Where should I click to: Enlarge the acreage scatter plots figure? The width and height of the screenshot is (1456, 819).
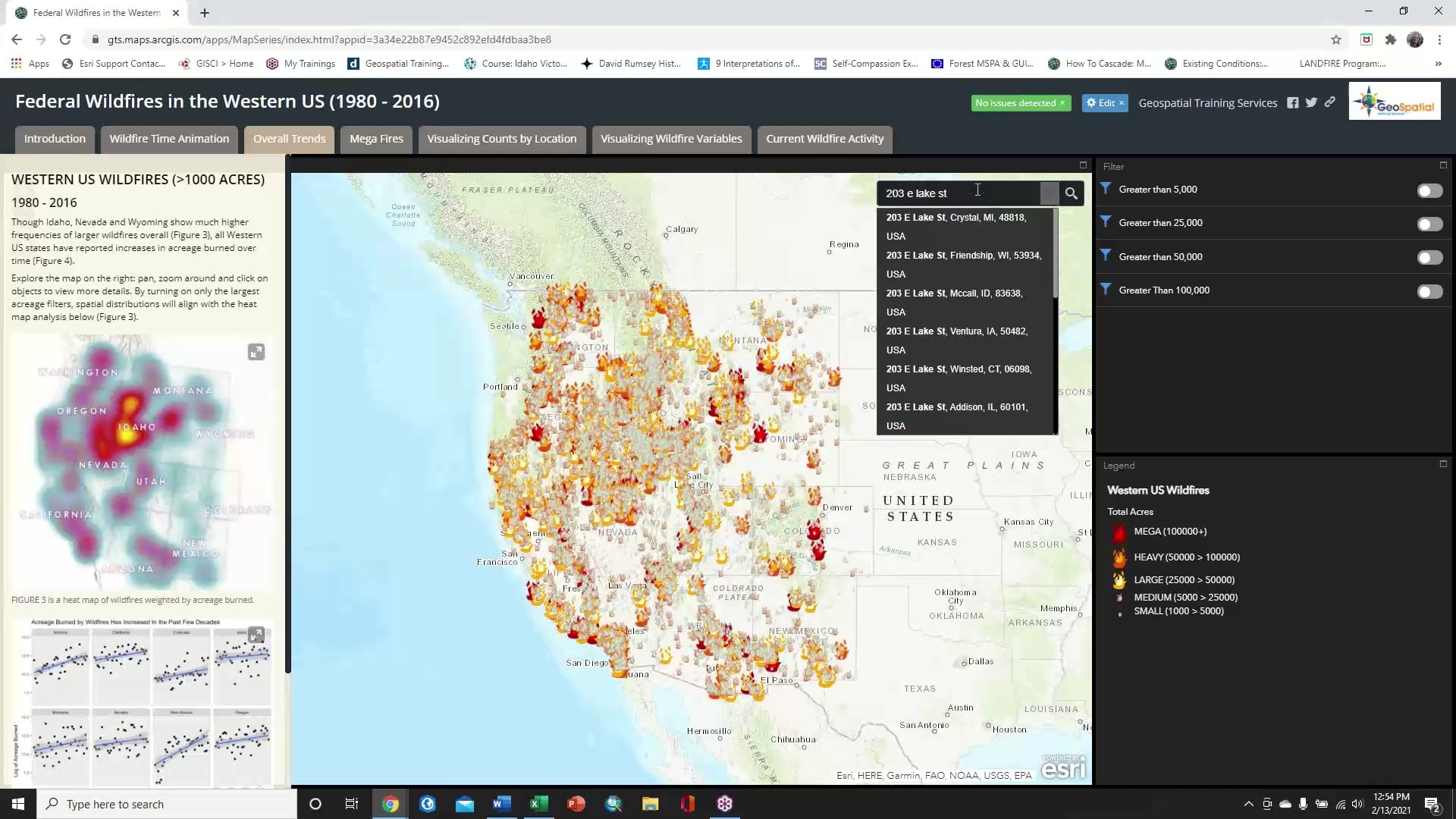(256, 635)
